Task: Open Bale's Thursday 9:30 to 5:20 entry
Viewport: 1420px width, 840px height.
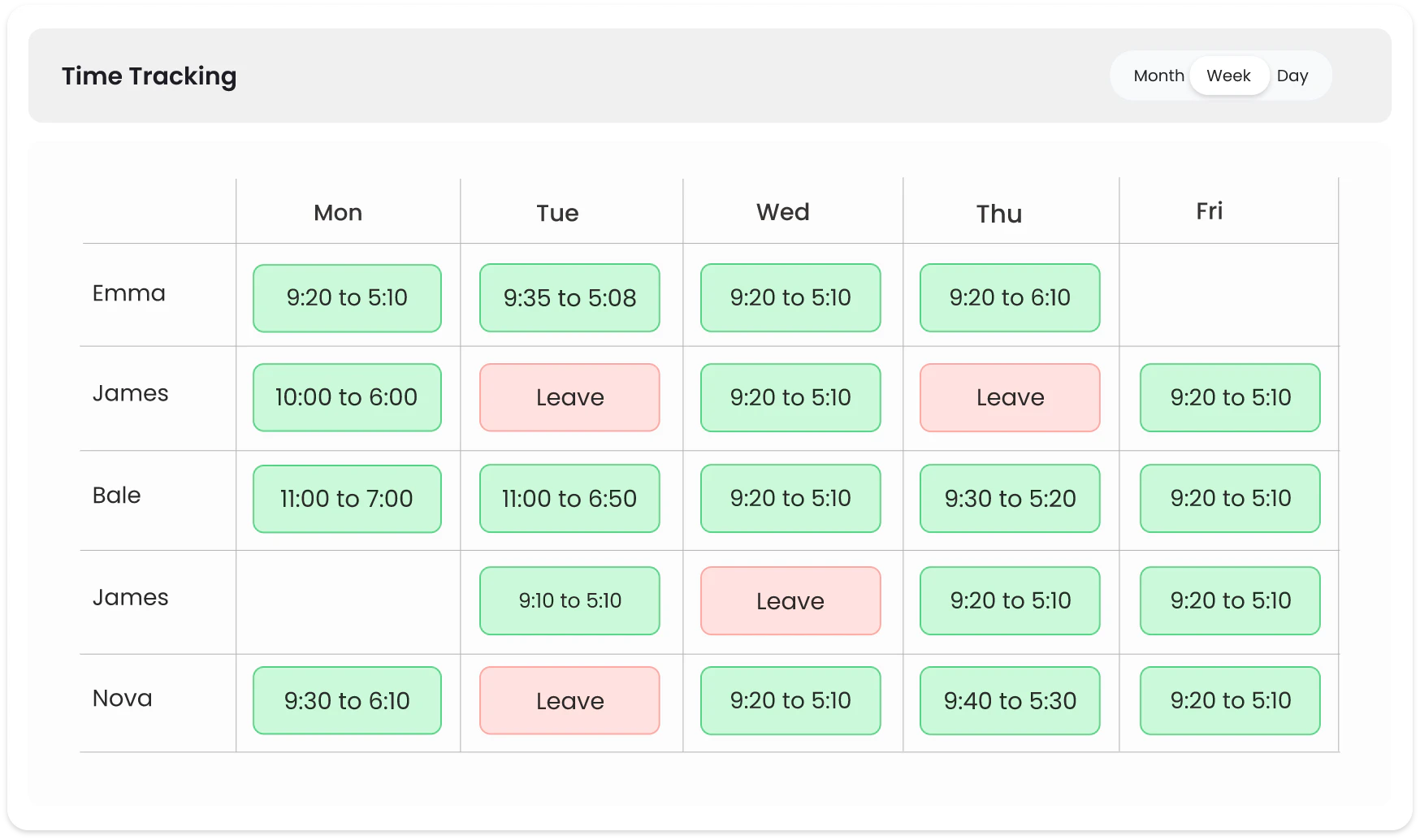Action: click(1010, 498)
